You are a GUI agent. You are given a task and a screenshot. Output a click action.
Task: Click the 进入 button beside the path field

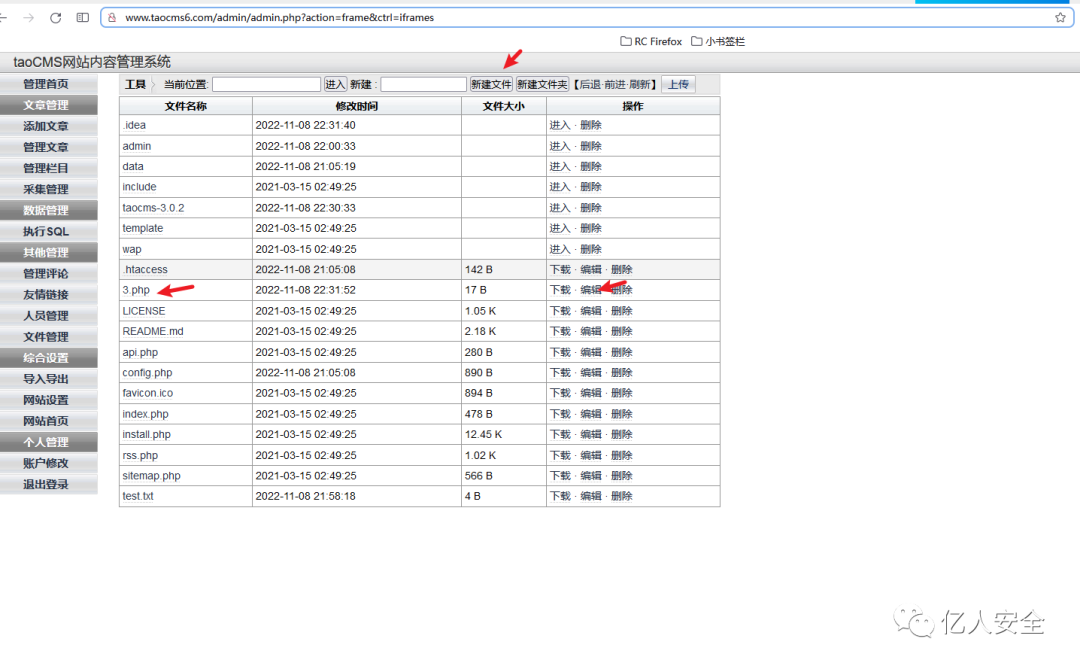[335, 85]
